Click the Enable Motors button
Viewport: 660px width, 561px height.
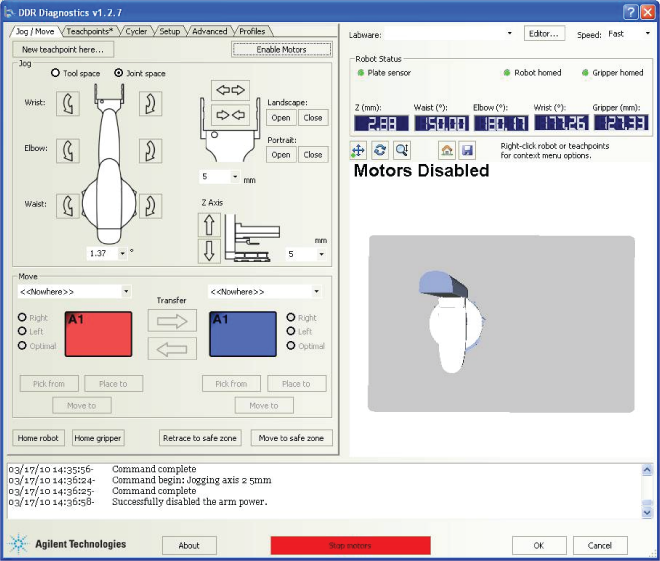click(281, 49)
